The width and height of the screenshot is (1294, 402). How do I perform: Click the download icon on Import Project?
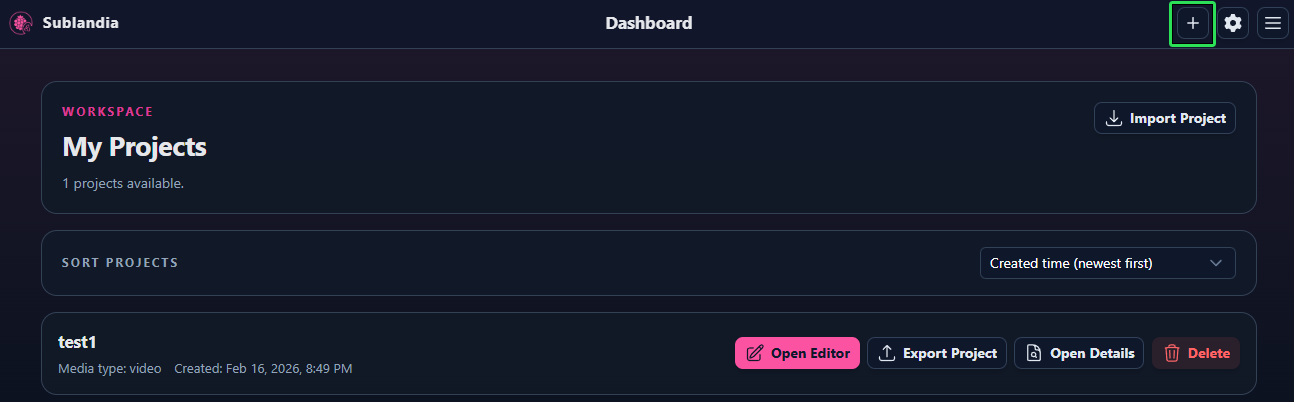1114,119
